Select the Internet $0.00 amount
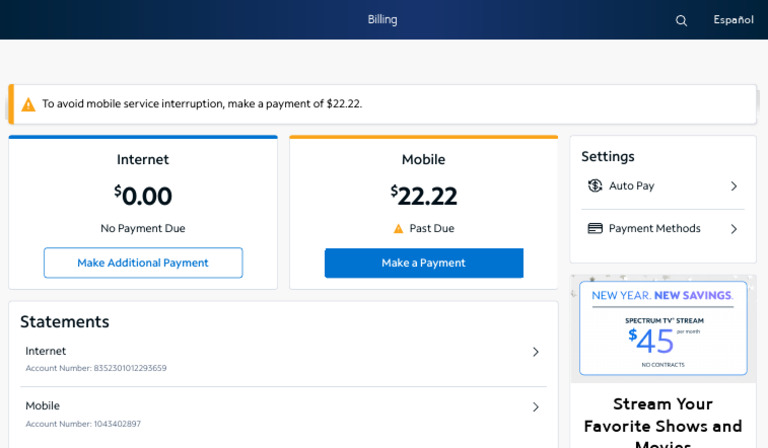 [x=143, y=196]
